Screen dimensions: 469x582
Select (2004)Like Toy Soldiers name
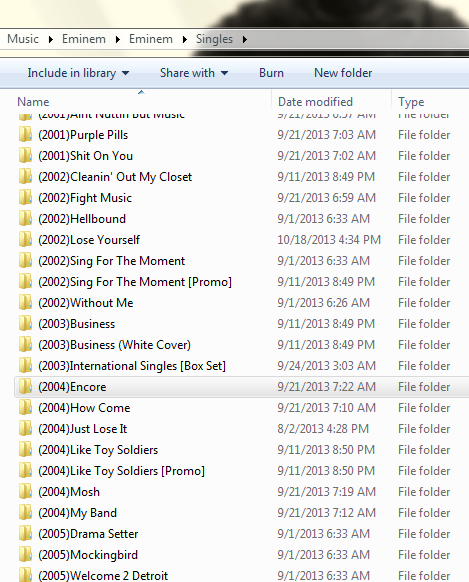[98, 449]
